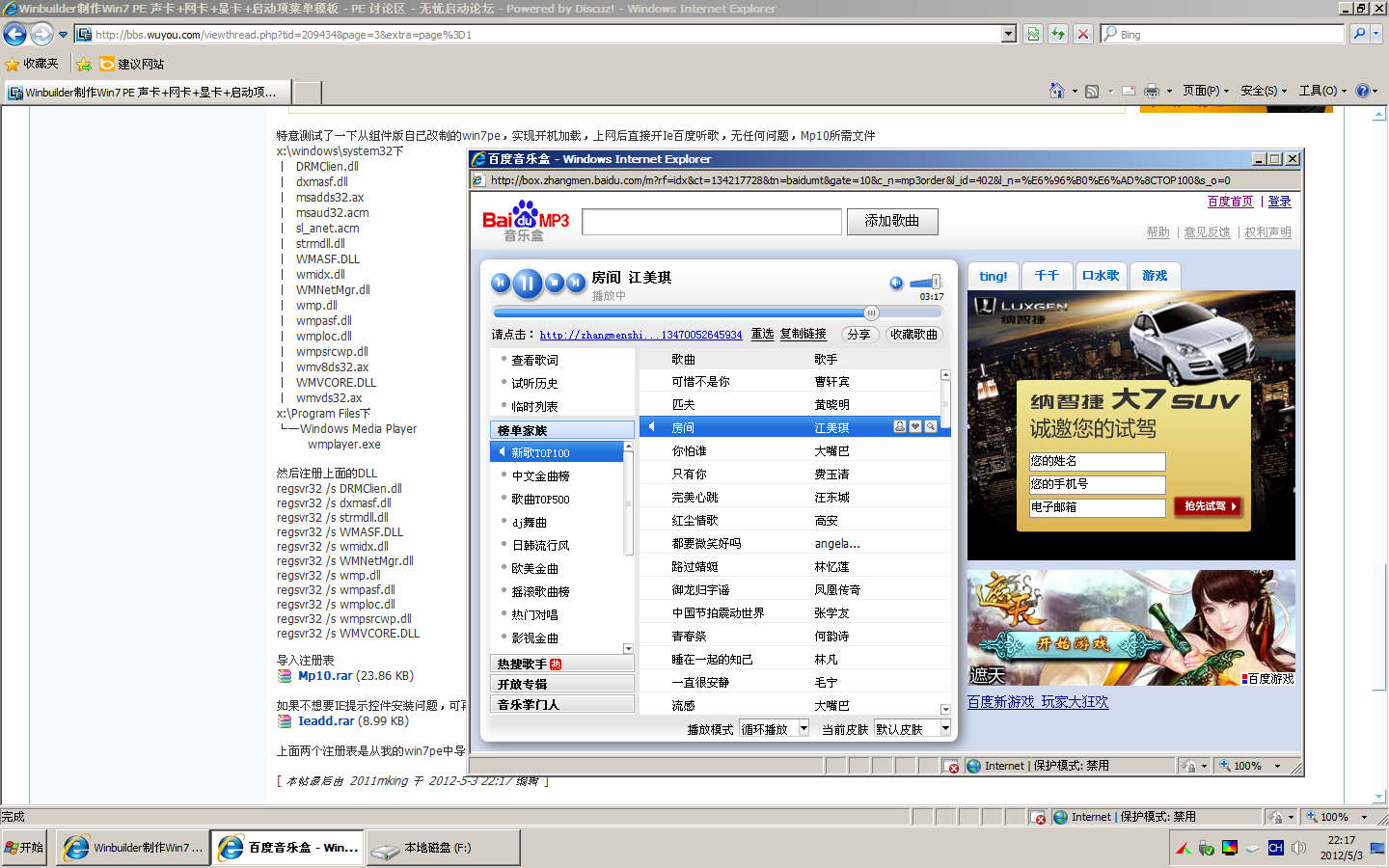Image resolution: width=1389 pixels, height=868 pixels.
Task: Click the red X stop loading icon
Action: click(1083, 35)
